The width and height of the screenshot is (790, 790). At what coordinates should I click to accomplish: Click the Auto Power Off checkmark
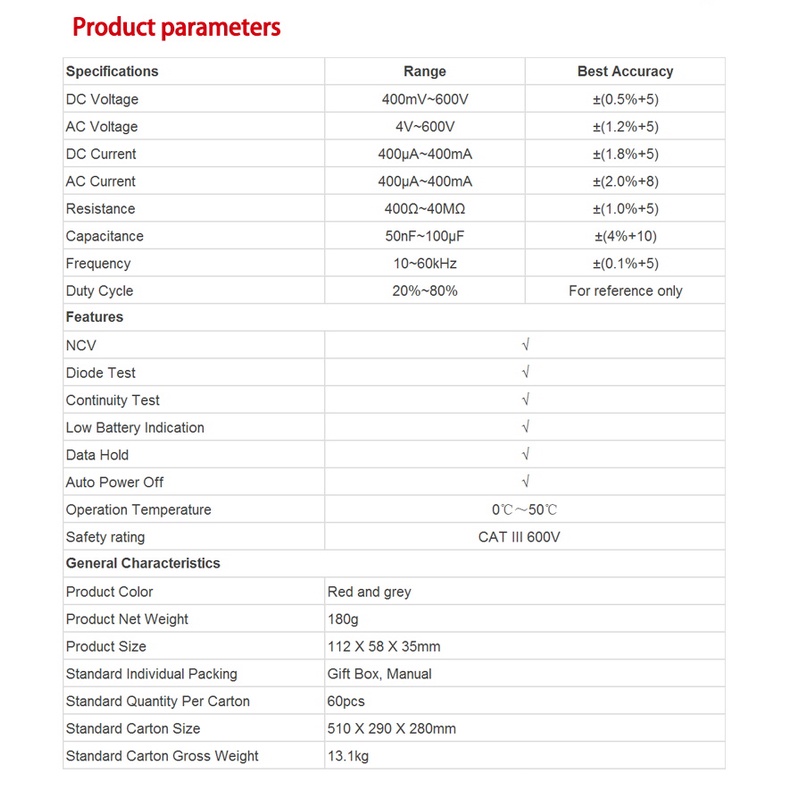(x=525, y=482)
